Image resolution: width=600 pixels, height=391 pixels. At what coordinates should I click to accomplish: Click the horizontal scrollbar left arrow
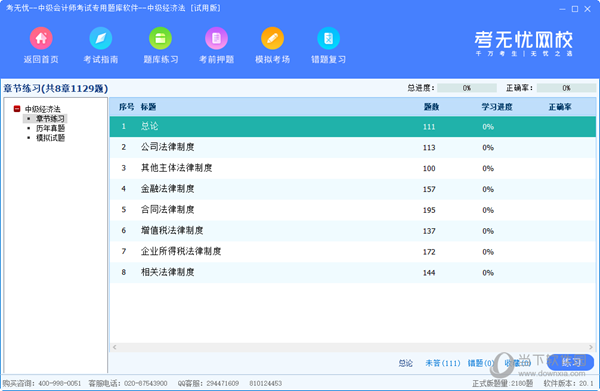click(114, 347)
